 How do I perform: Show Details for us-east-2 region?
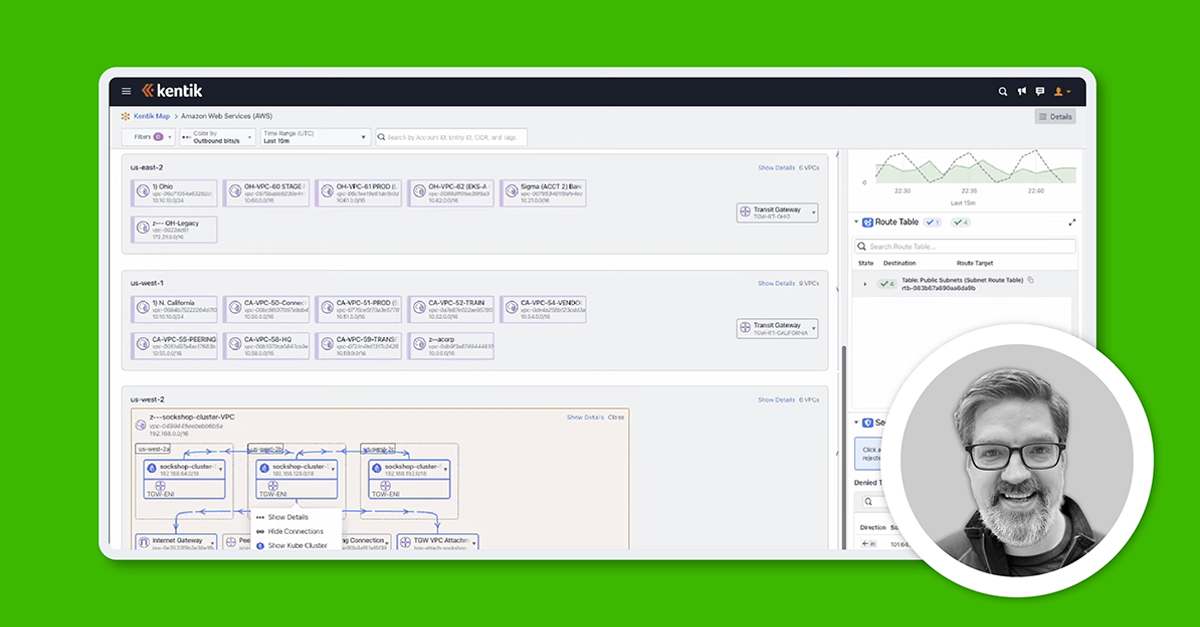click(776, 168)
